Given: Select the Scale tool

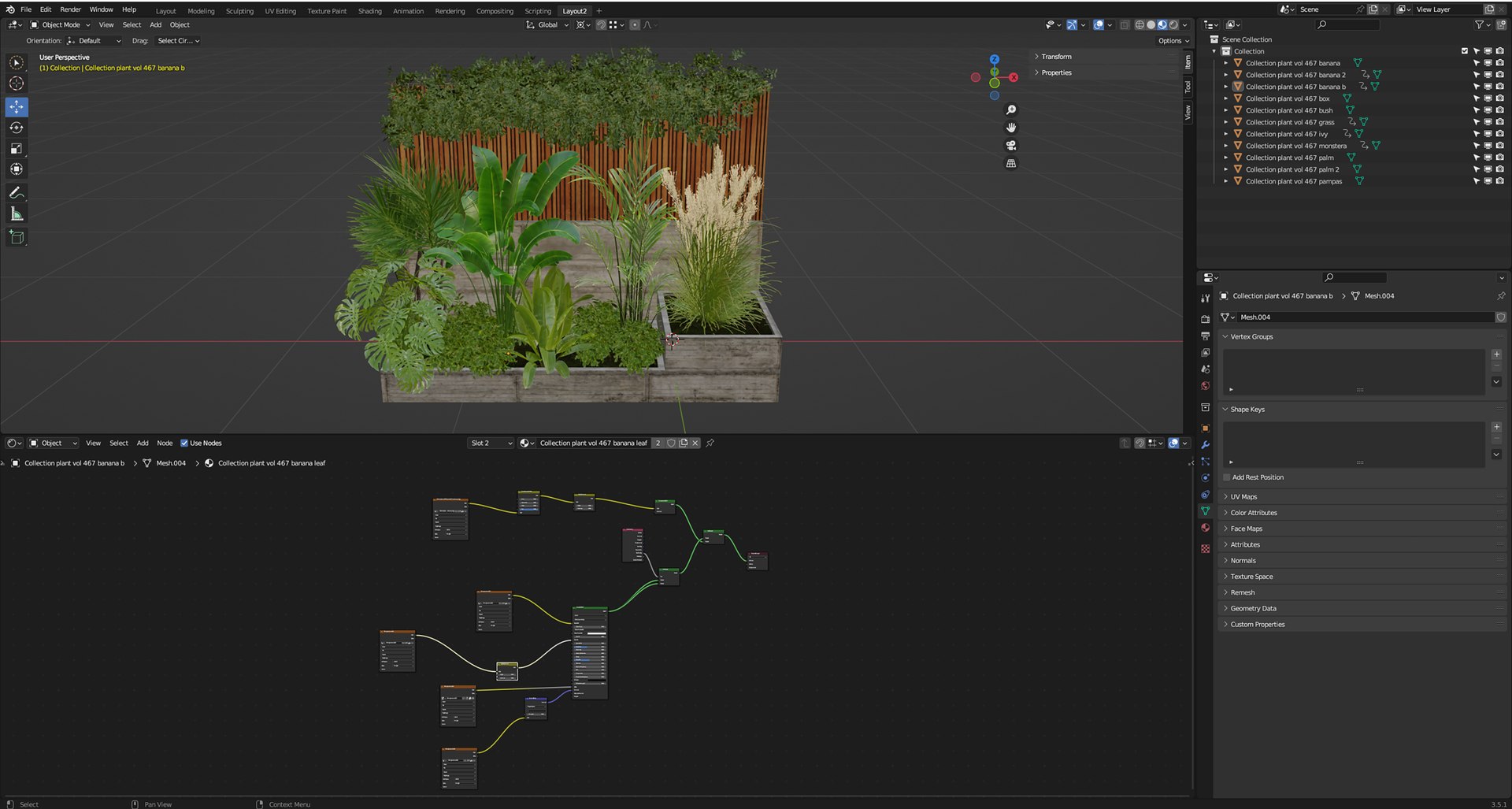Looking at the screenshot, I should pyautogui.click(x=17, y=148).
